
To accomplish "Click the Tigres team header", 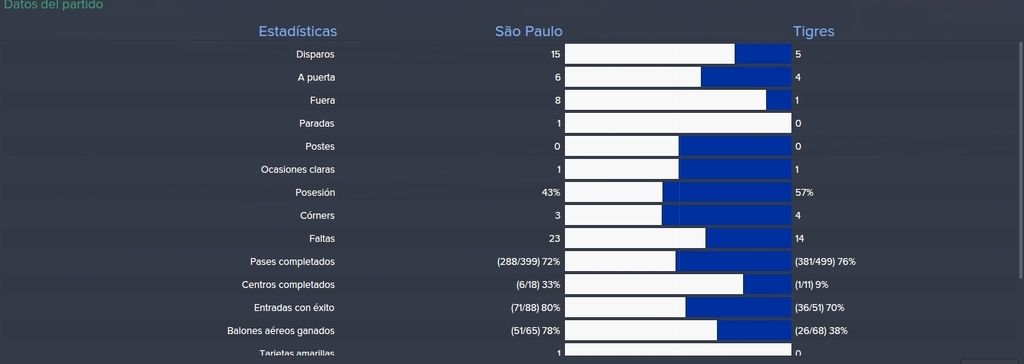I will pyautogui.click(x=813, y=31).
